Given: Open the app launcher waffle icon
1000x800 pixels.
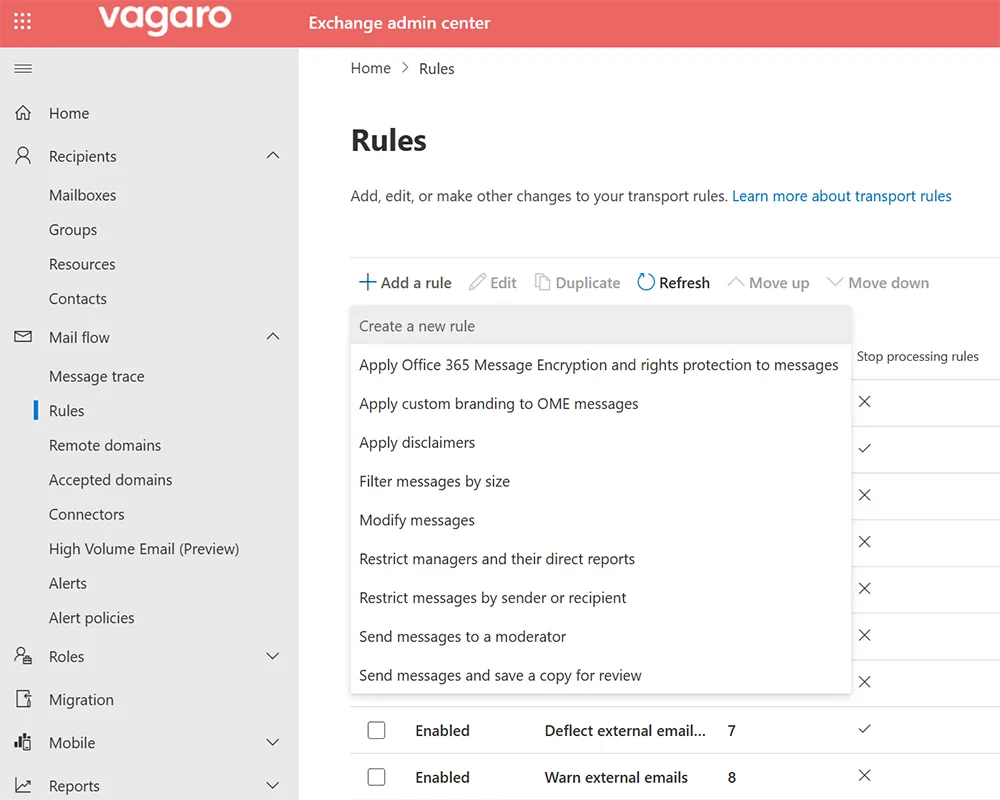Looking at the screenshot, I should (22, 22).
